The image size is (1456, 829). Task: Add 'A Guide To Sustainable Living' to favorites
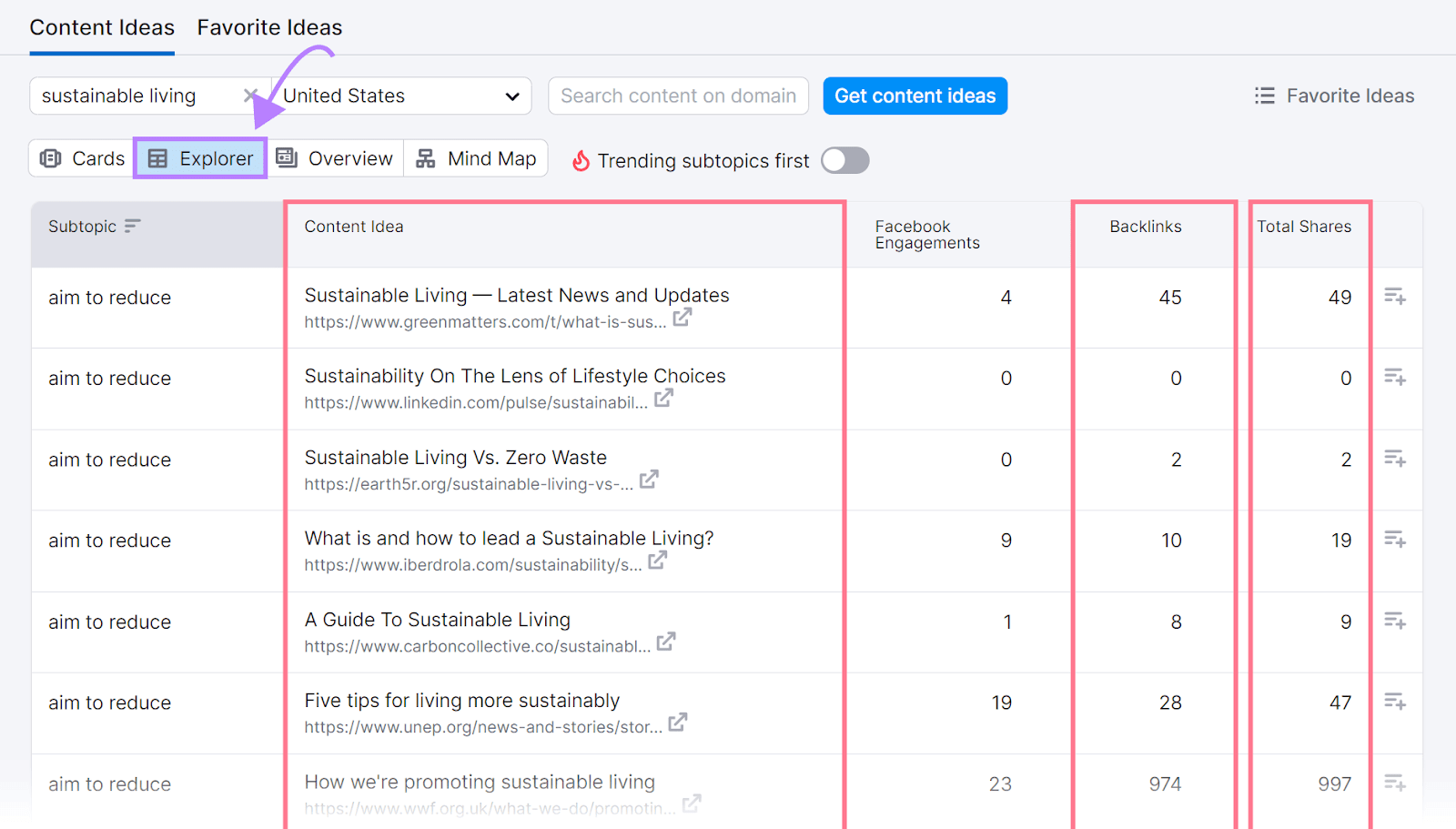[x=1395, y=622]
